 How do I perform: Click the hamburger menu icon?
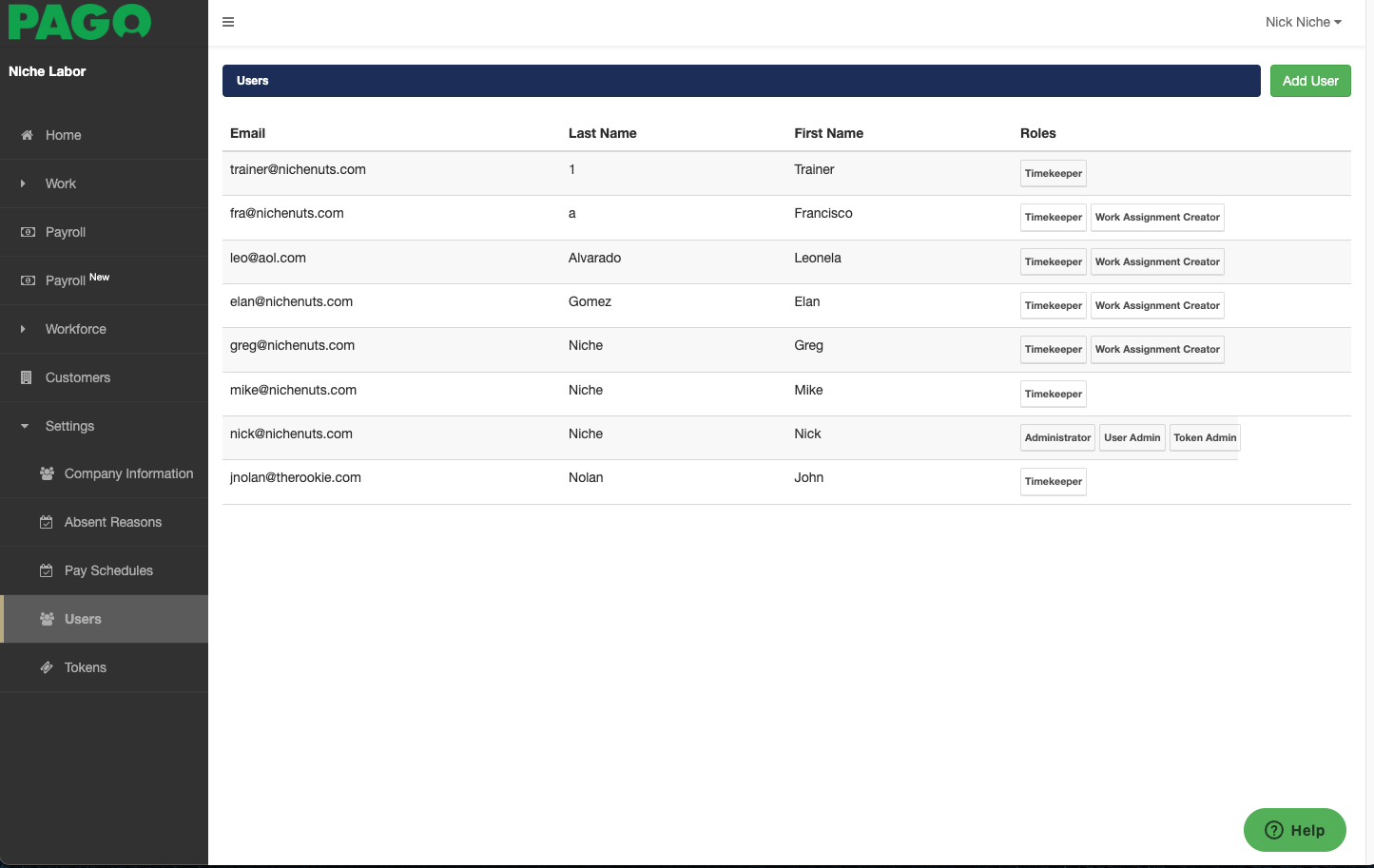pos(228,22)
